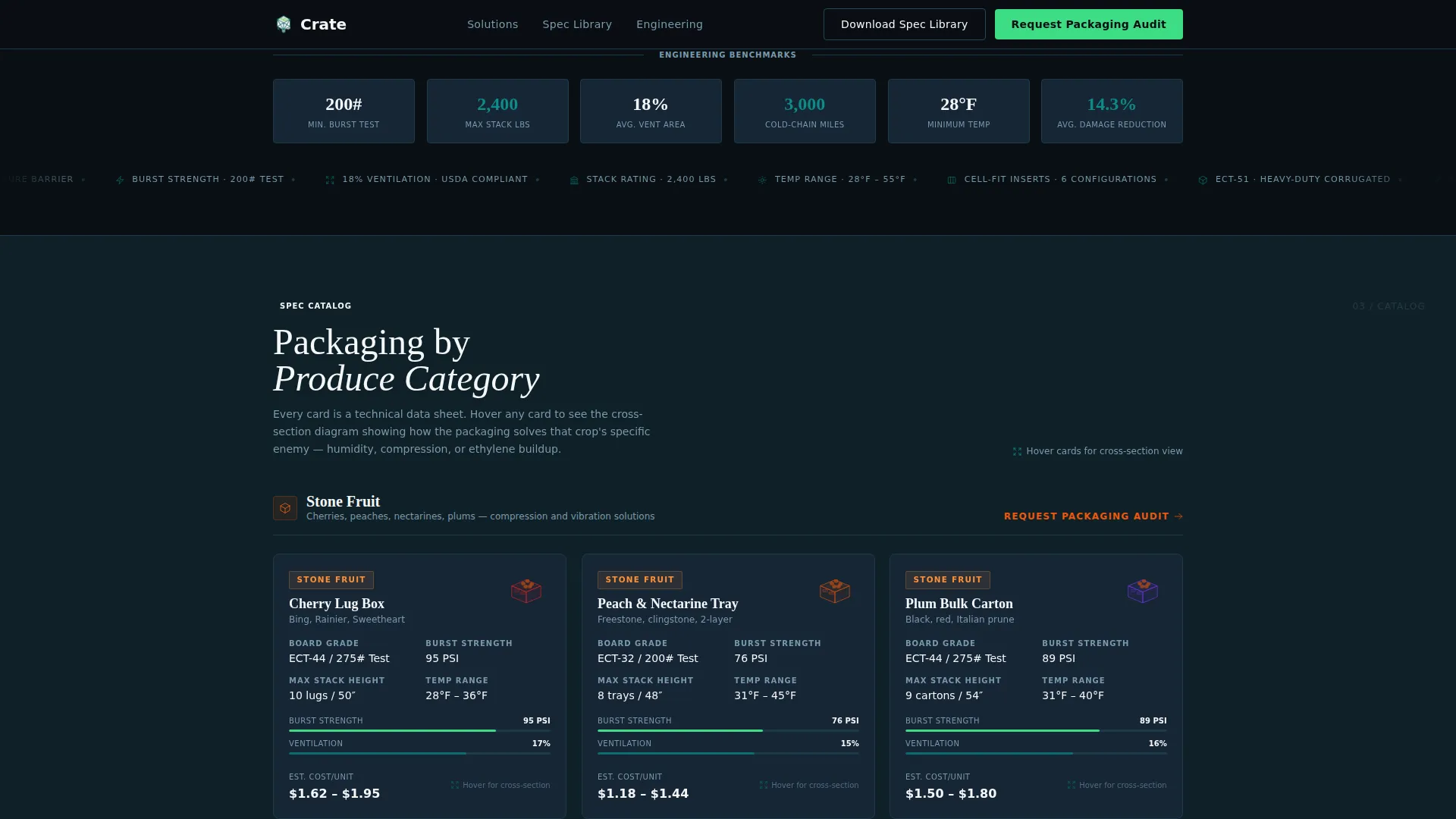1456x819 pixels.
Task: Open the Spec Library nav item
Action: tap(577, 24)
